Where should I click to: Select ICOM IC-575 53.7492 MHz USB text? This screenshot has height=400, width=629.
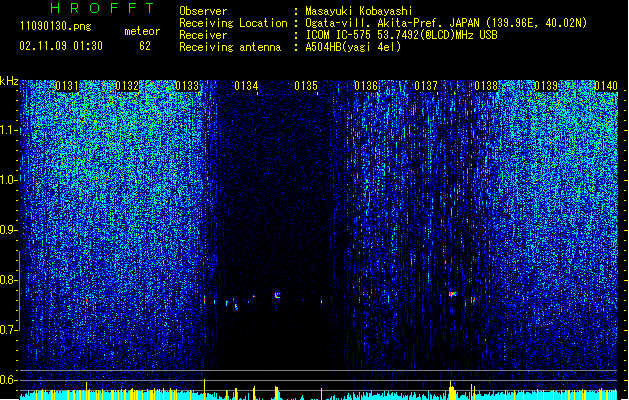tap(401, 35)
